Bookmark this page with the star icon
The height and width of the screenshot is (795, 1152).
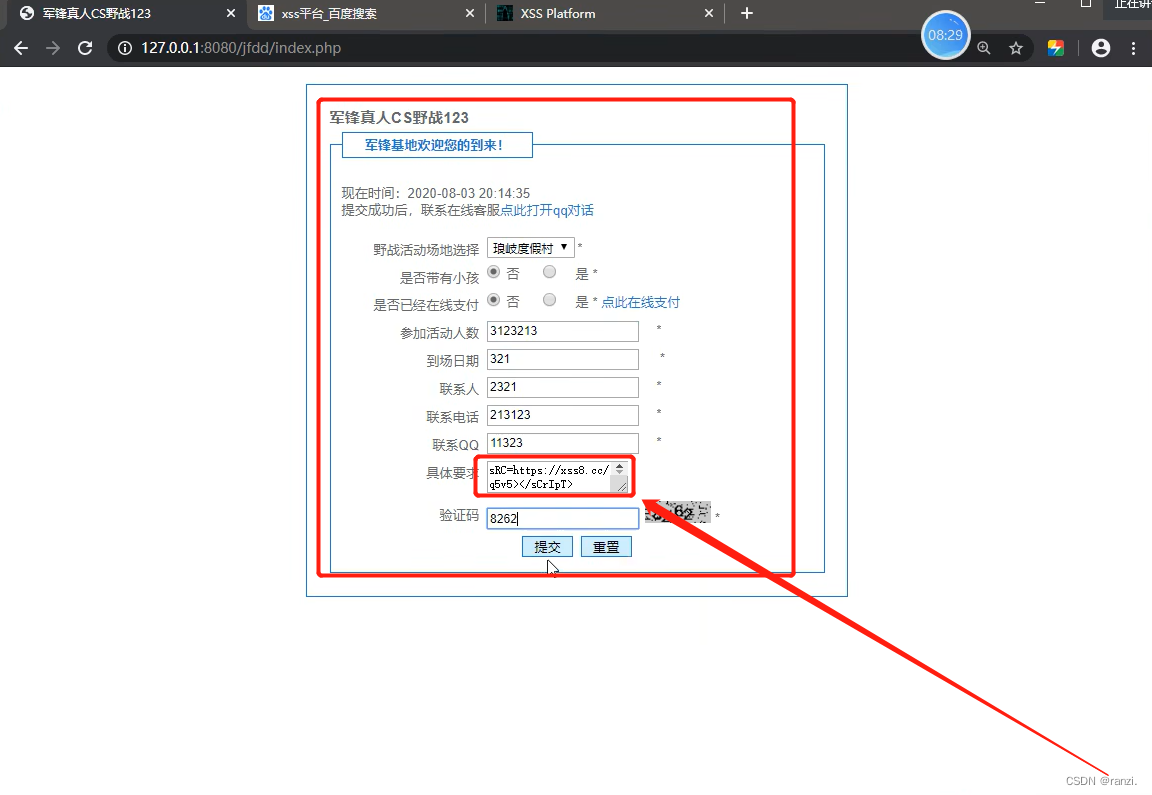coord(1016,48)
